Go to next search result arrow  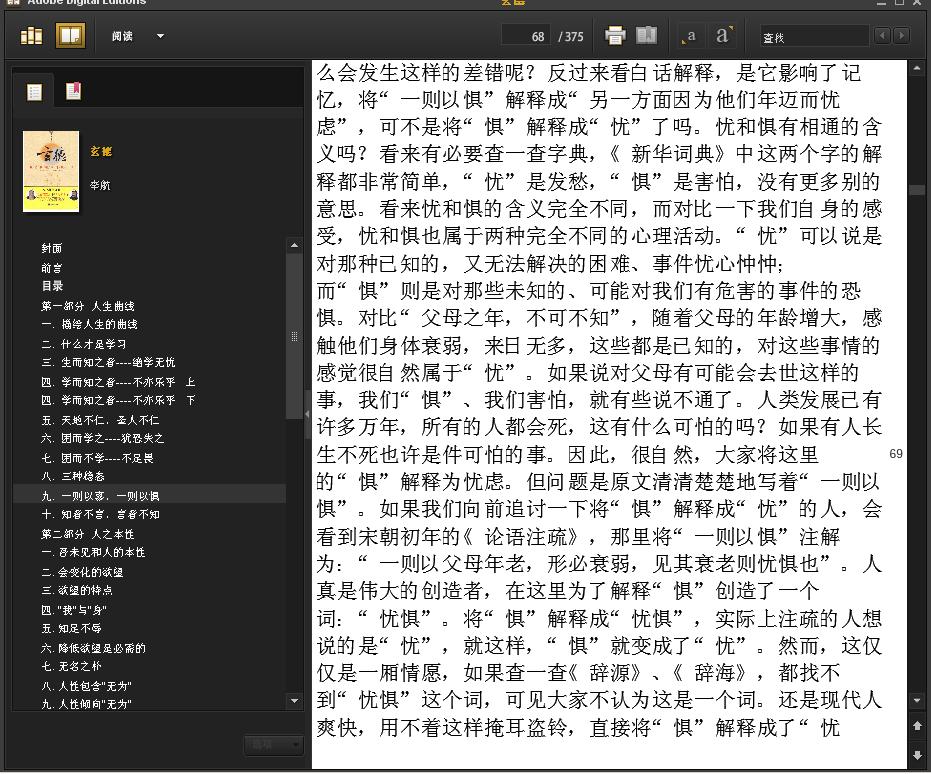(x=901, y=36)
